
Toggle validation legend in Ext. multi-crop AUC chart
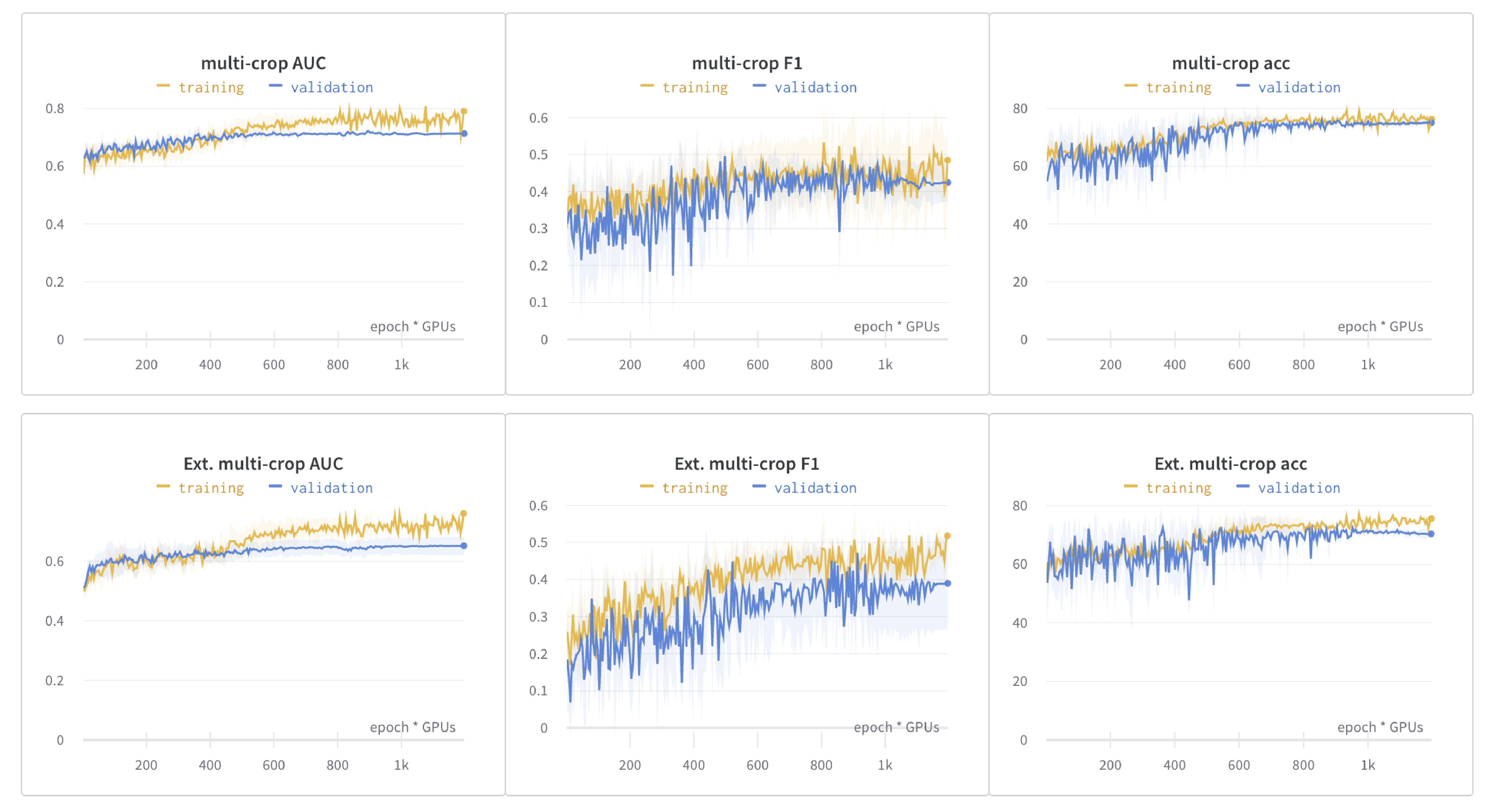pos(321,488)
